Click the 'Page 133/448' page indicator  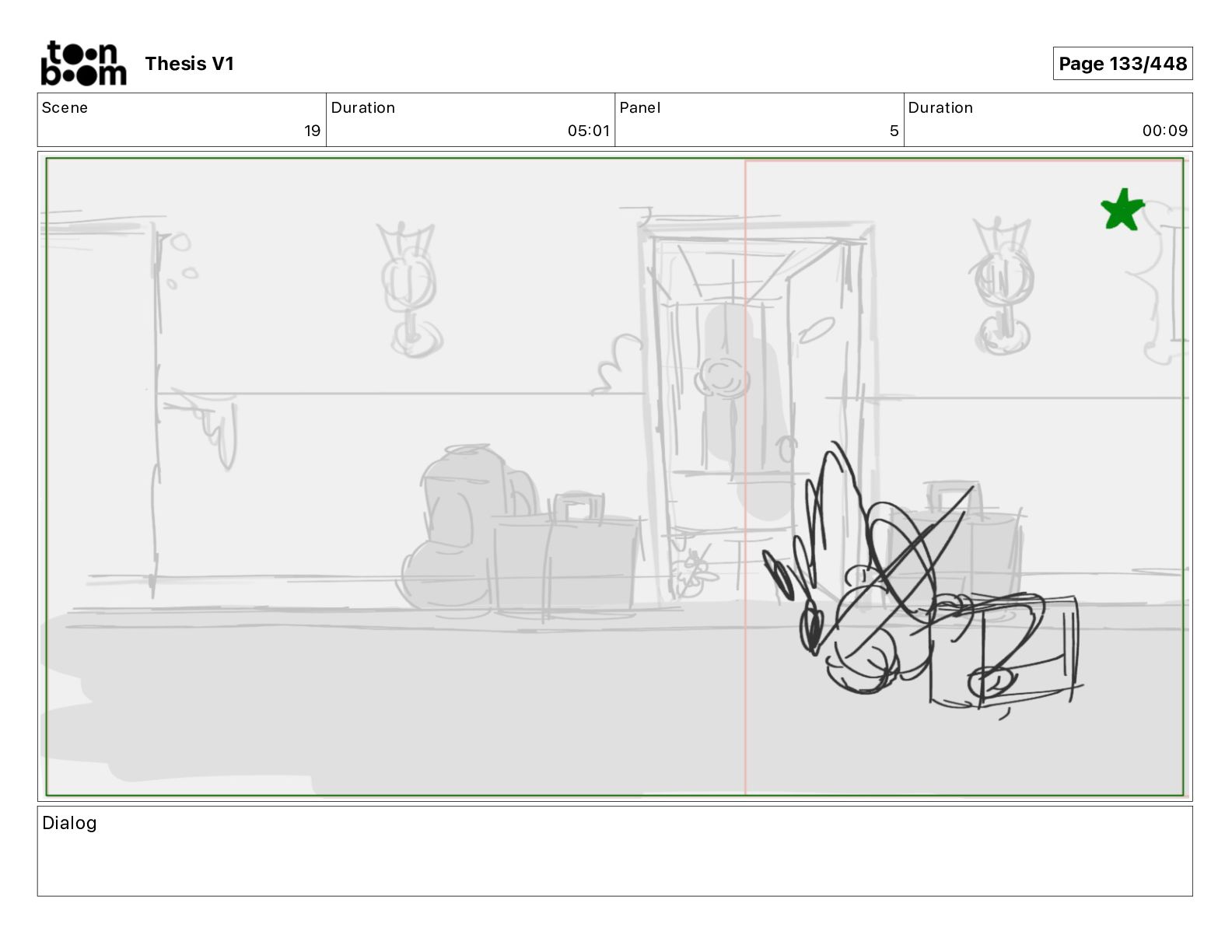click(x=1122, y=64)
